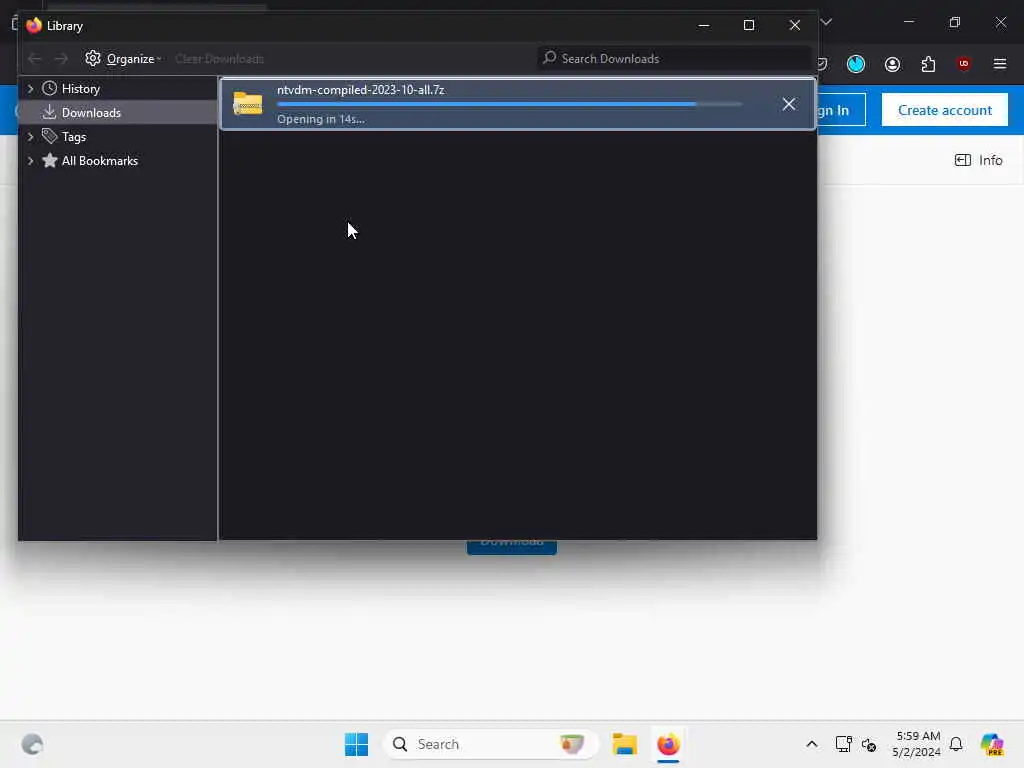The width and height of the screenshot is (1024, 768).
Task: Click the network display tray icon
Action: pyautogui.click(x=843, y=744)
